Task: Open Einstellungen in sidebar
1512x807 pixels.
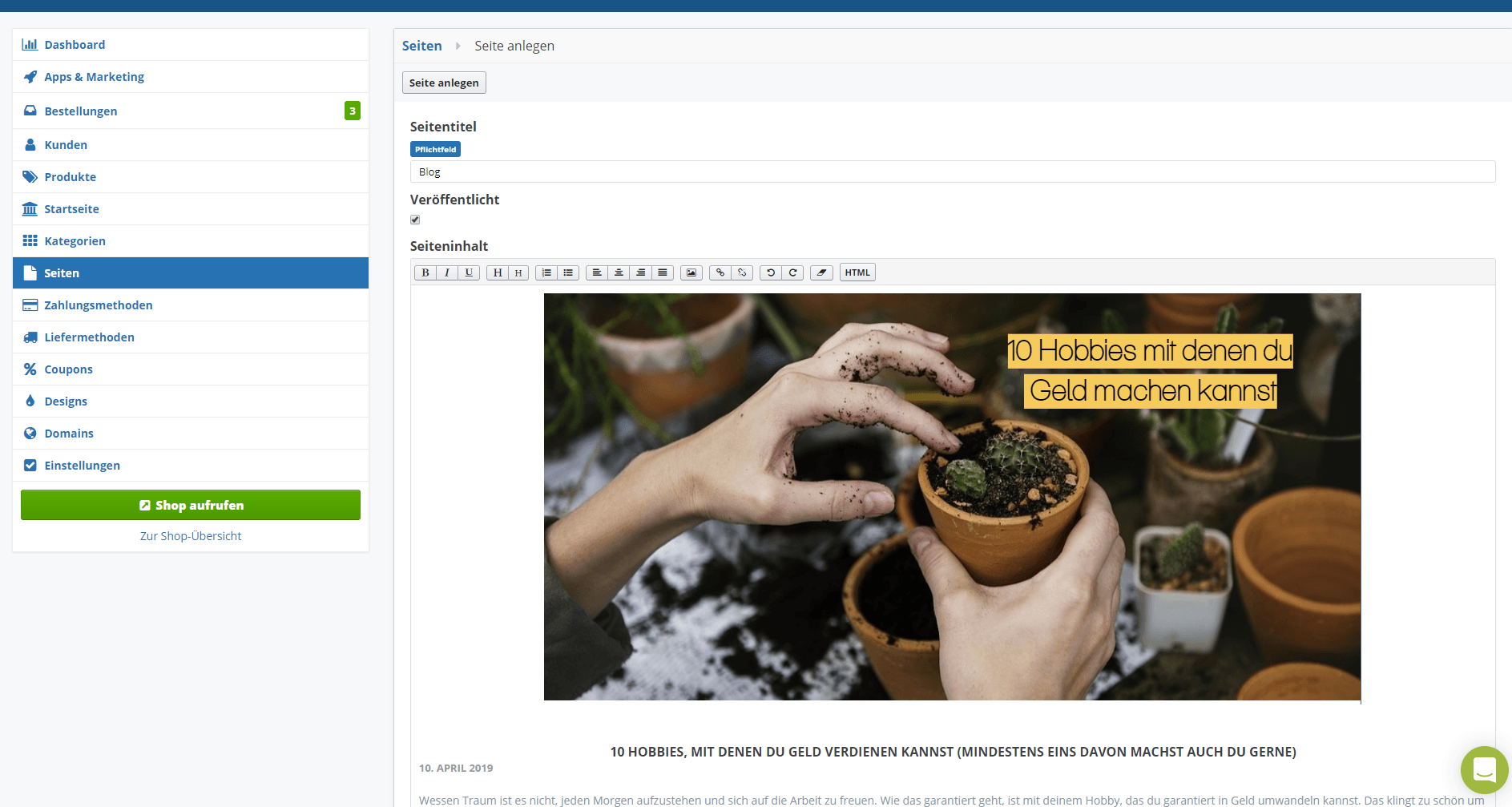Action: coord(191,466)
